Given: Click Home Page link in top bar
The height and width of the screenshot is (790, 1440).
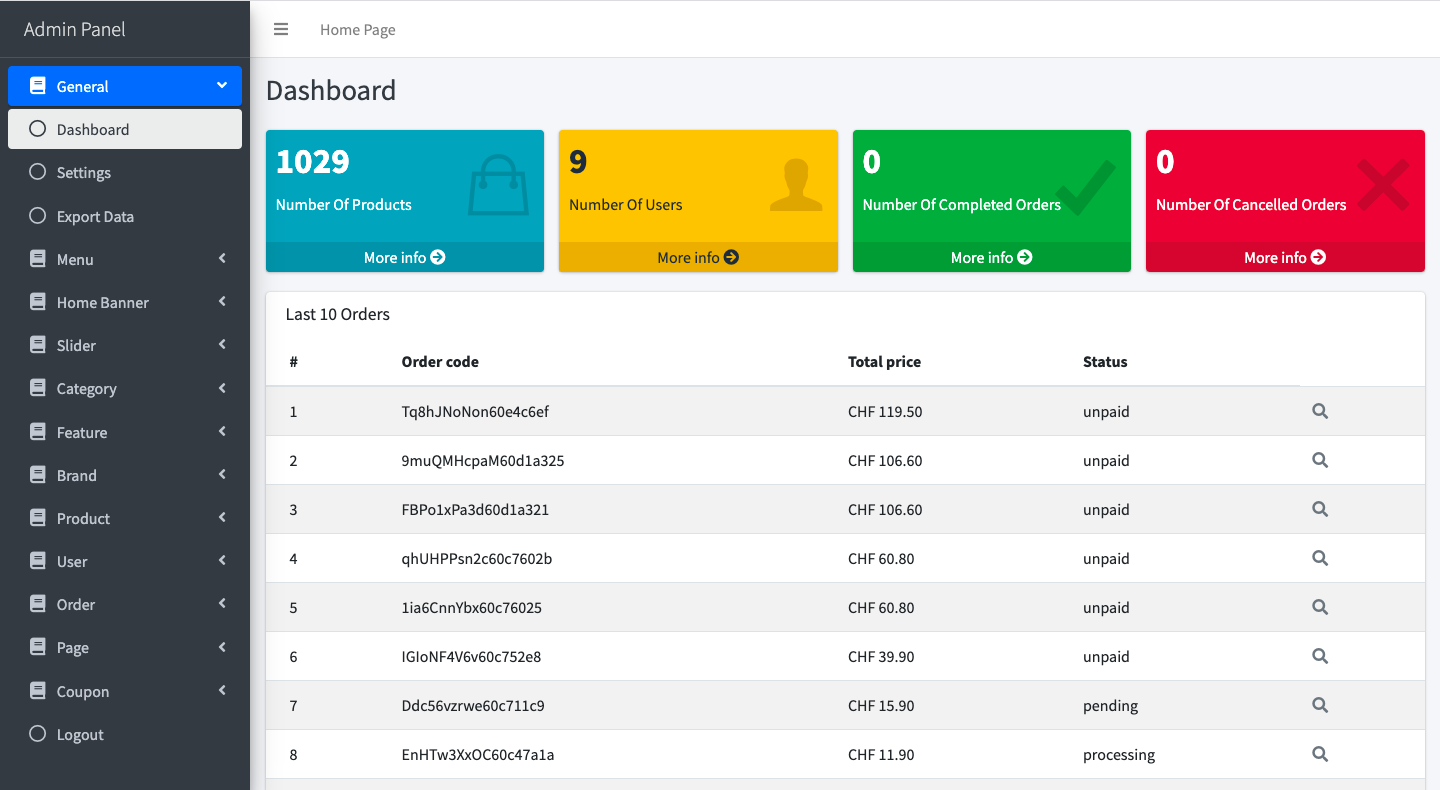Looking at the screenshot, I should (357, 30).
